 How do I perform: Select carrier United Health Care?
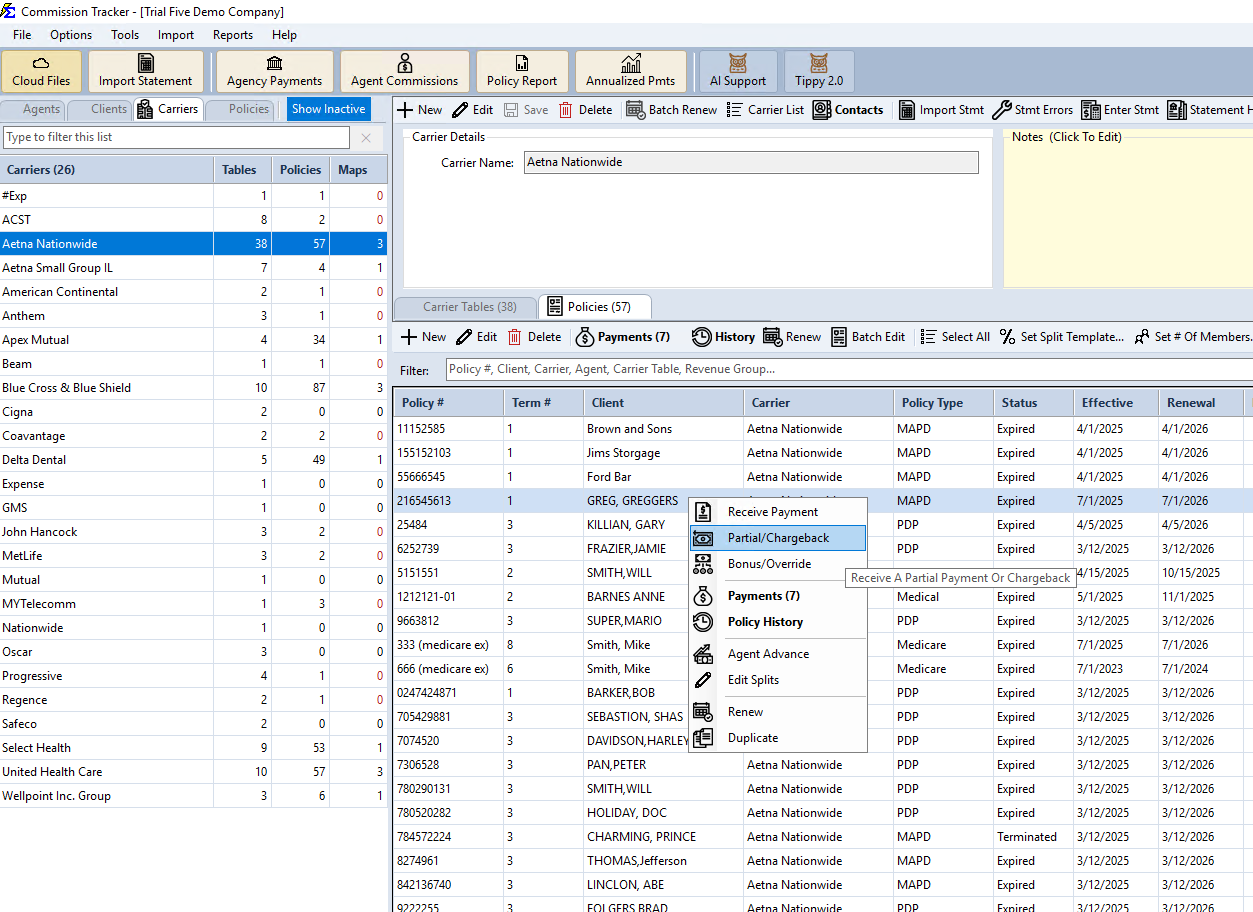193,772
